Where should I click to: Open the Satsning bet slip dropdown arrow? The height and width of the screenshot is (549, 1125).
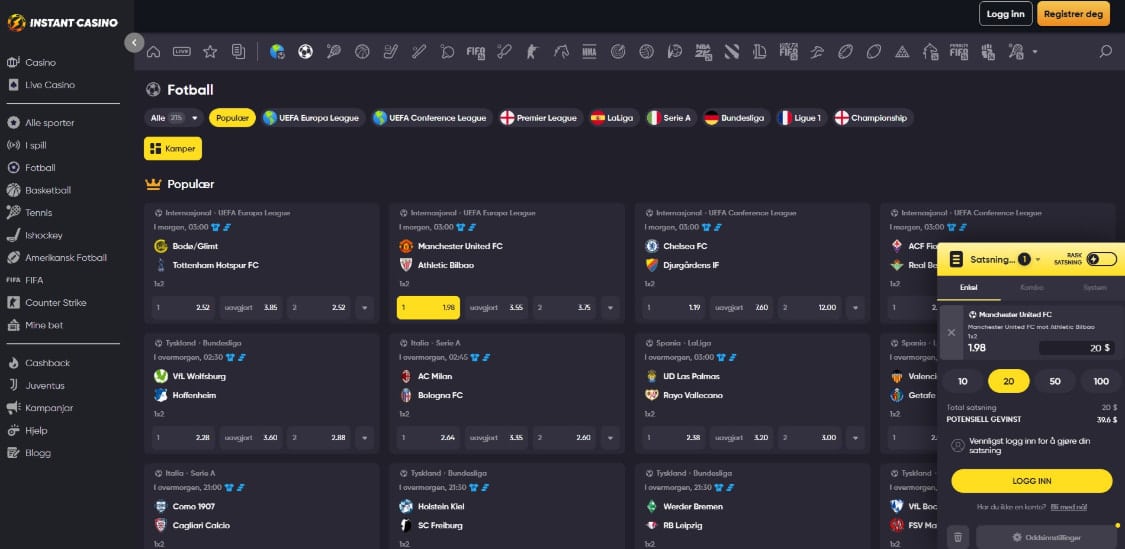pos(1038,260)
